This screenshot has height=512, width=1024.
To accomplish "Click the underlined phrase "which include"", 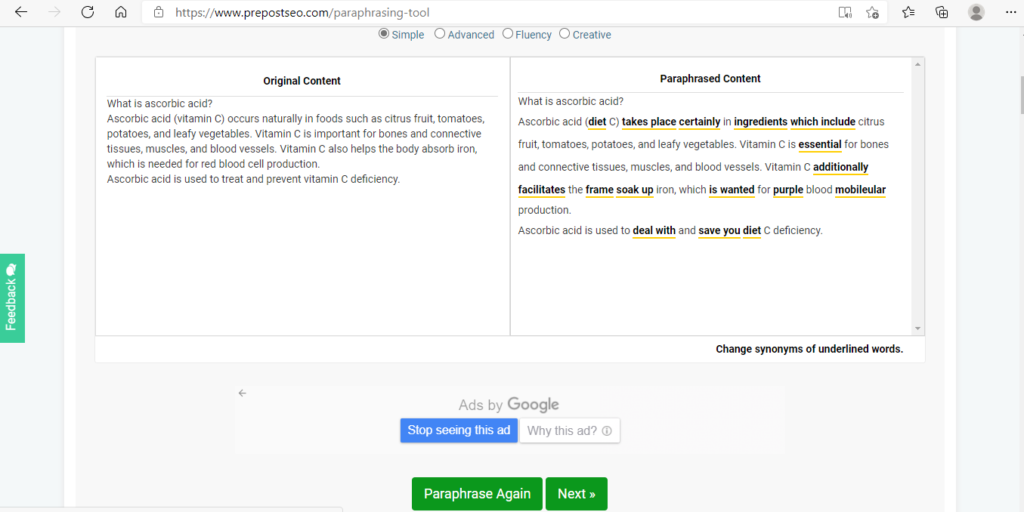I will click(823, 122).
